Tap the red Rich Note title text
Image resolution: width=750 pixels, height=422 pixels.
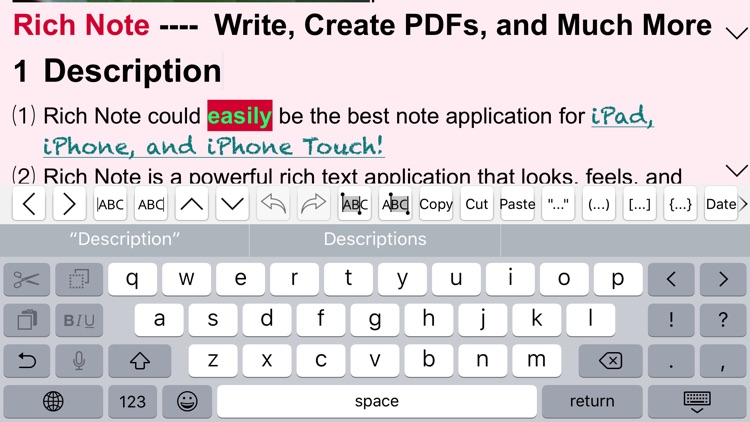81,25
